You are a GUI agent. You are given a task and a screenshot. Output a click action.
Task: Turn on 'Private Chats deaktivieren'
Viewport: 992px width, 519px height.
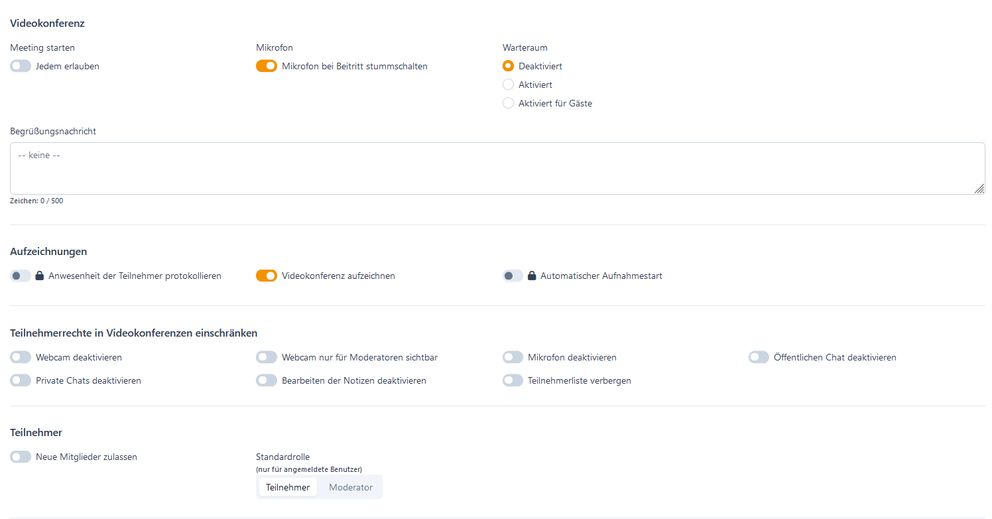pyautogui.click(x=20, y=380)
